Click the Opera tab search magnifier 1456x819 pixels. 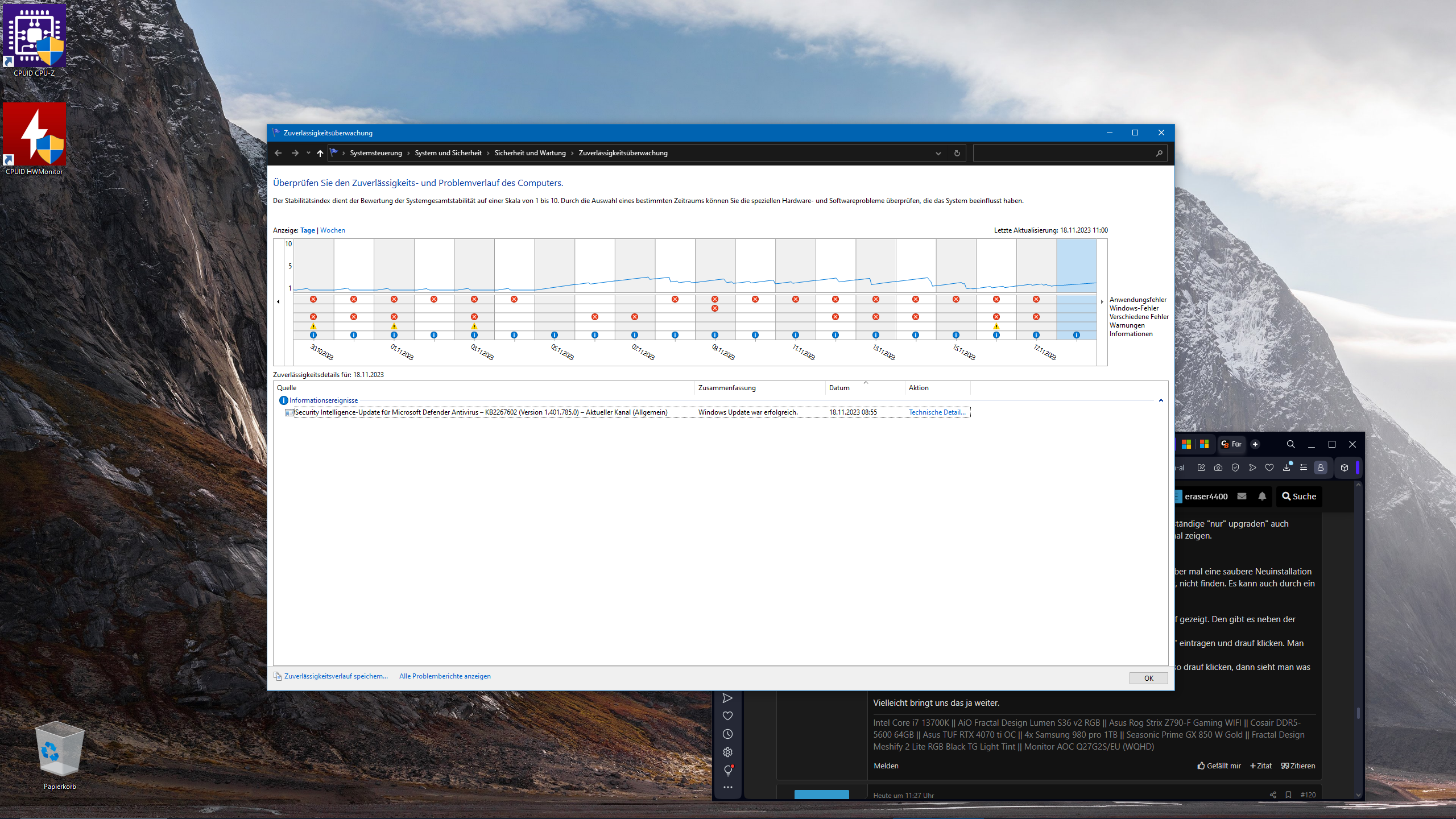(1291, 444)
